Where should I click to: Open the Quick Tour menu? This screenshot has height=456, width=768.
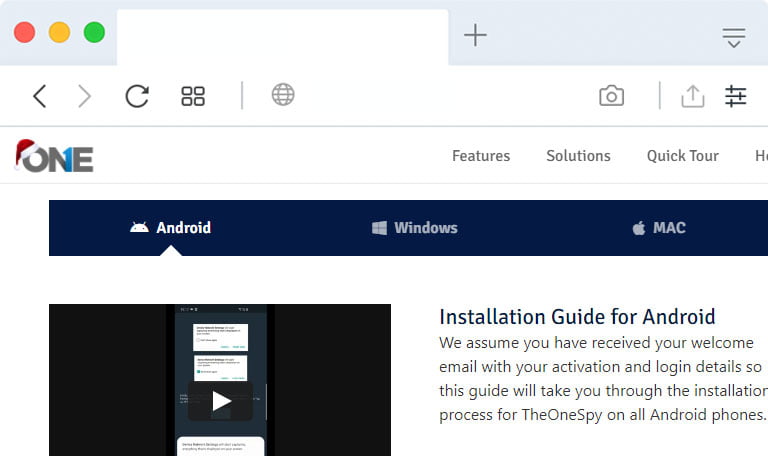tap(683, 156)
